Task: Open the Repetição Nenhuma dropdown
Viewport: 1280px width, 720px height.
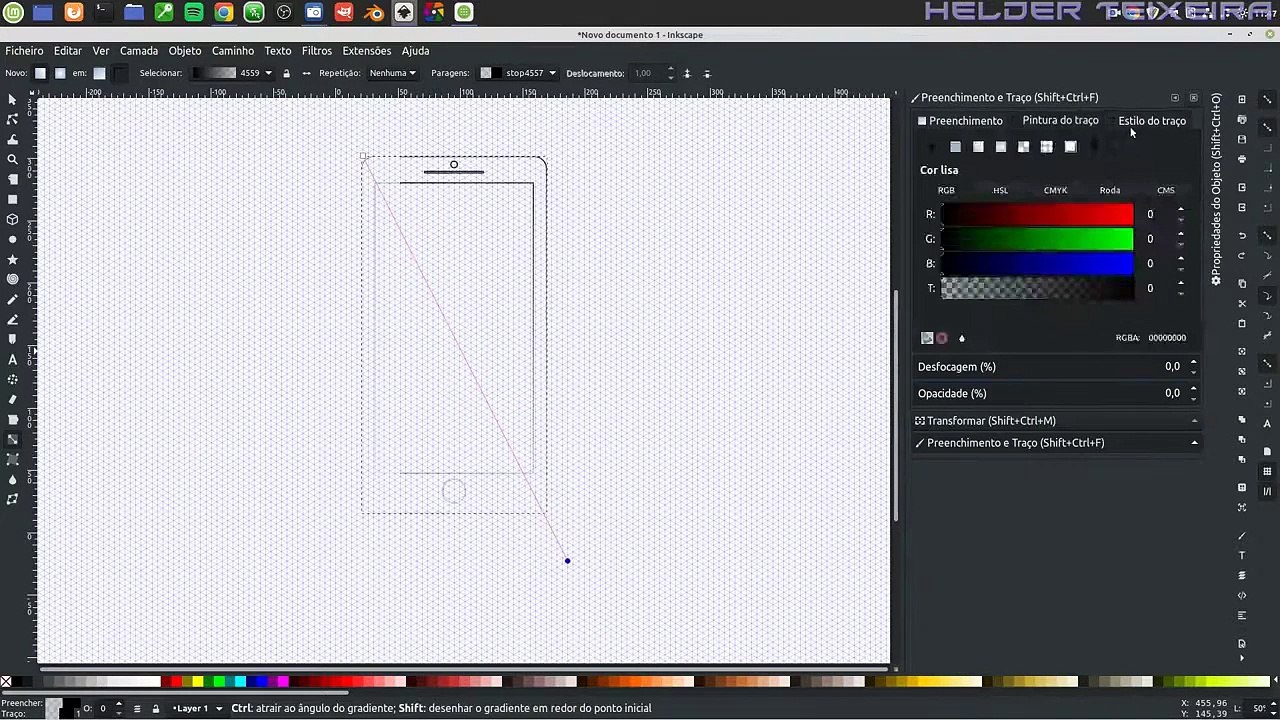Action: coord(391,73)
